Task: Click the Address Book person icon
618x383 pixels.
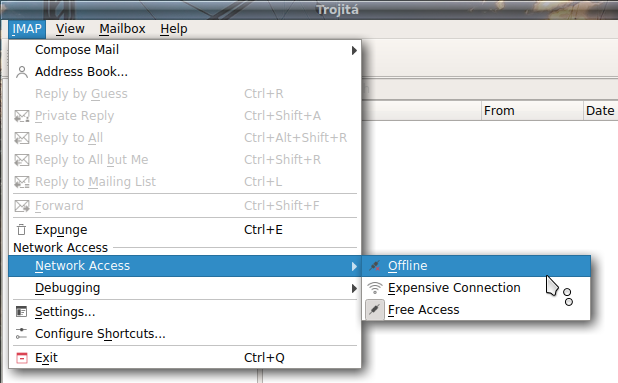Action: pos(22,72)
